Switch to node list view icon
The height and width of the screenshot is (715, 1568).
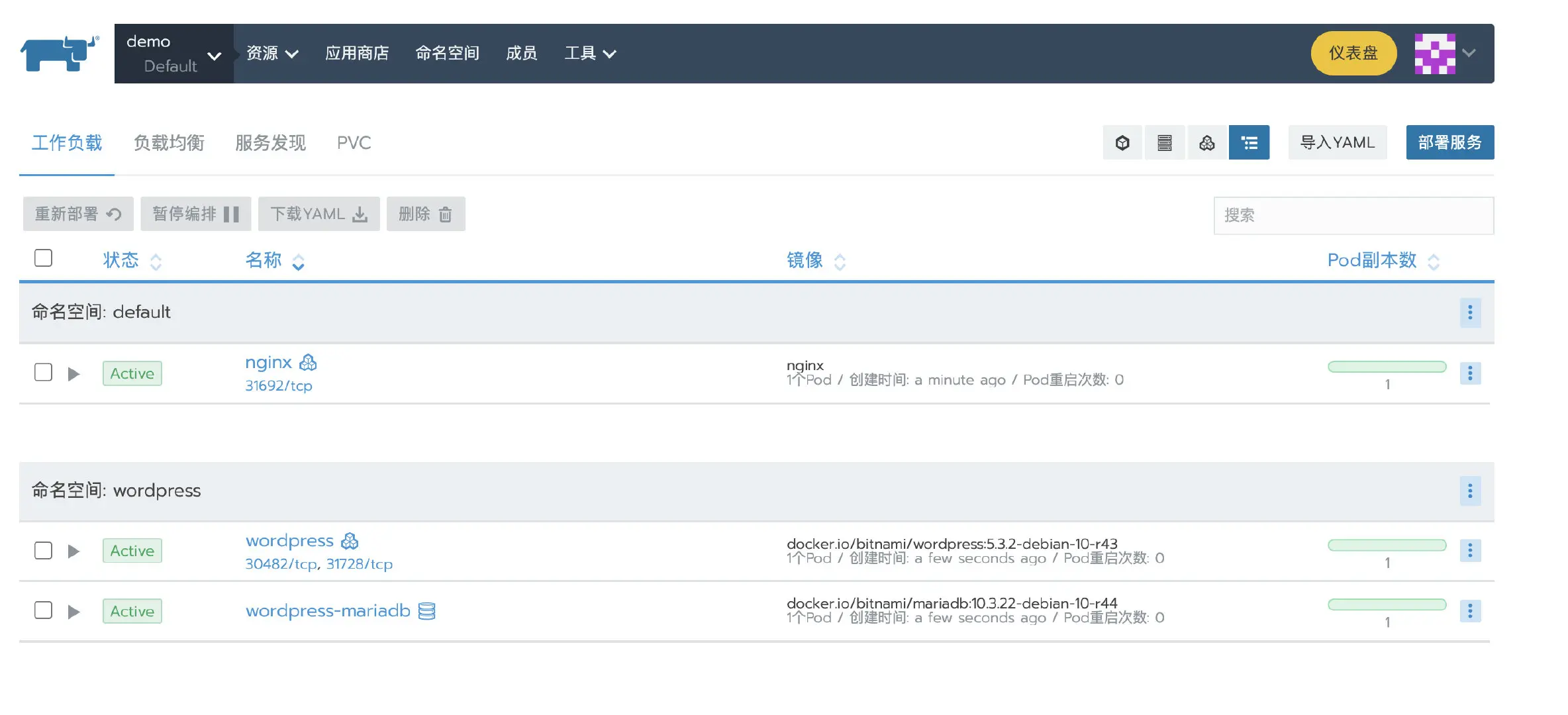coord(1164,142)
